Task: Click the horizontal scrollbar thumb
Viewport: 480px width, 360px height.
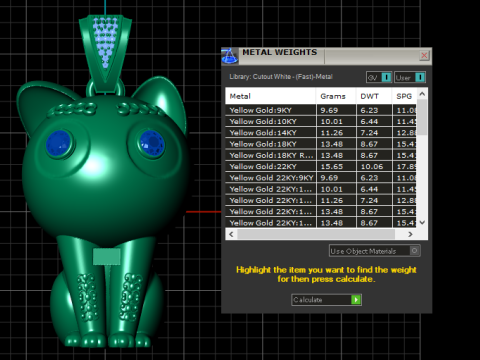Action: pos(316,234)
